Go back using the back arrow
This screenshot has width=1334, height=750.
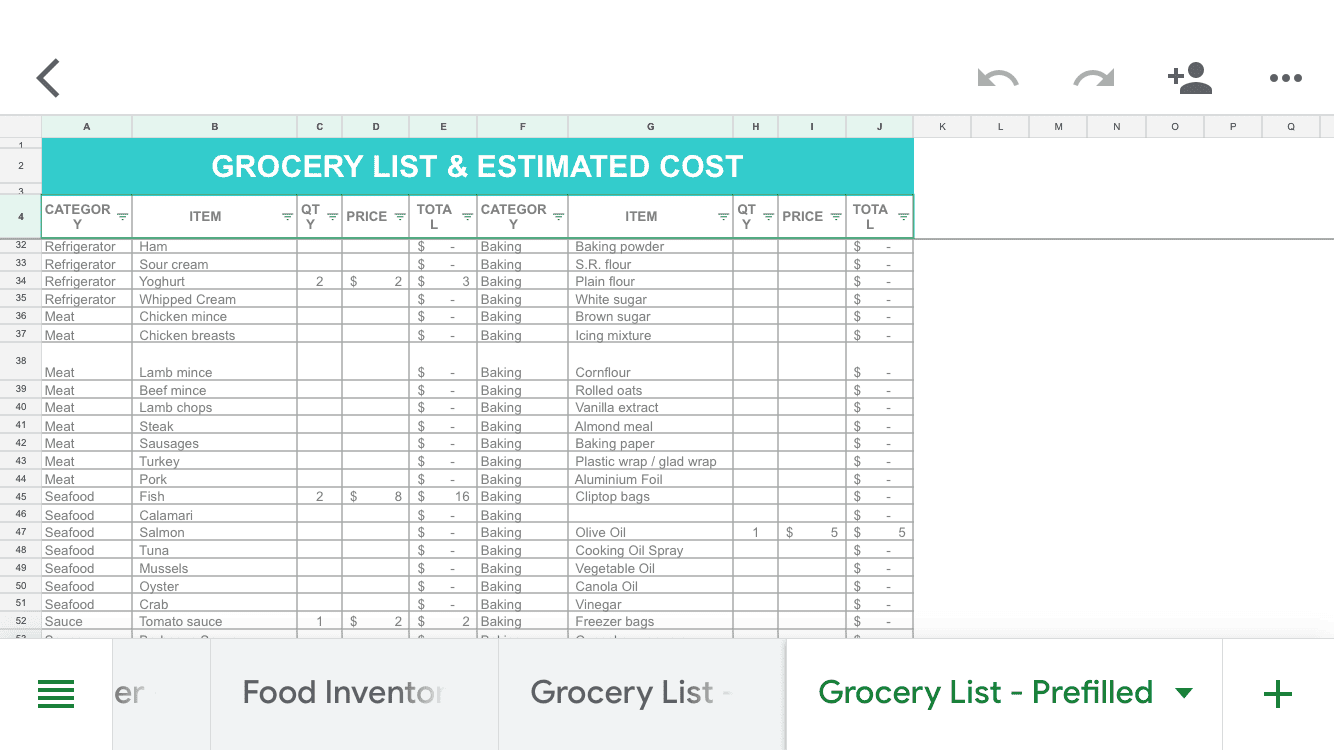point(47,78)
